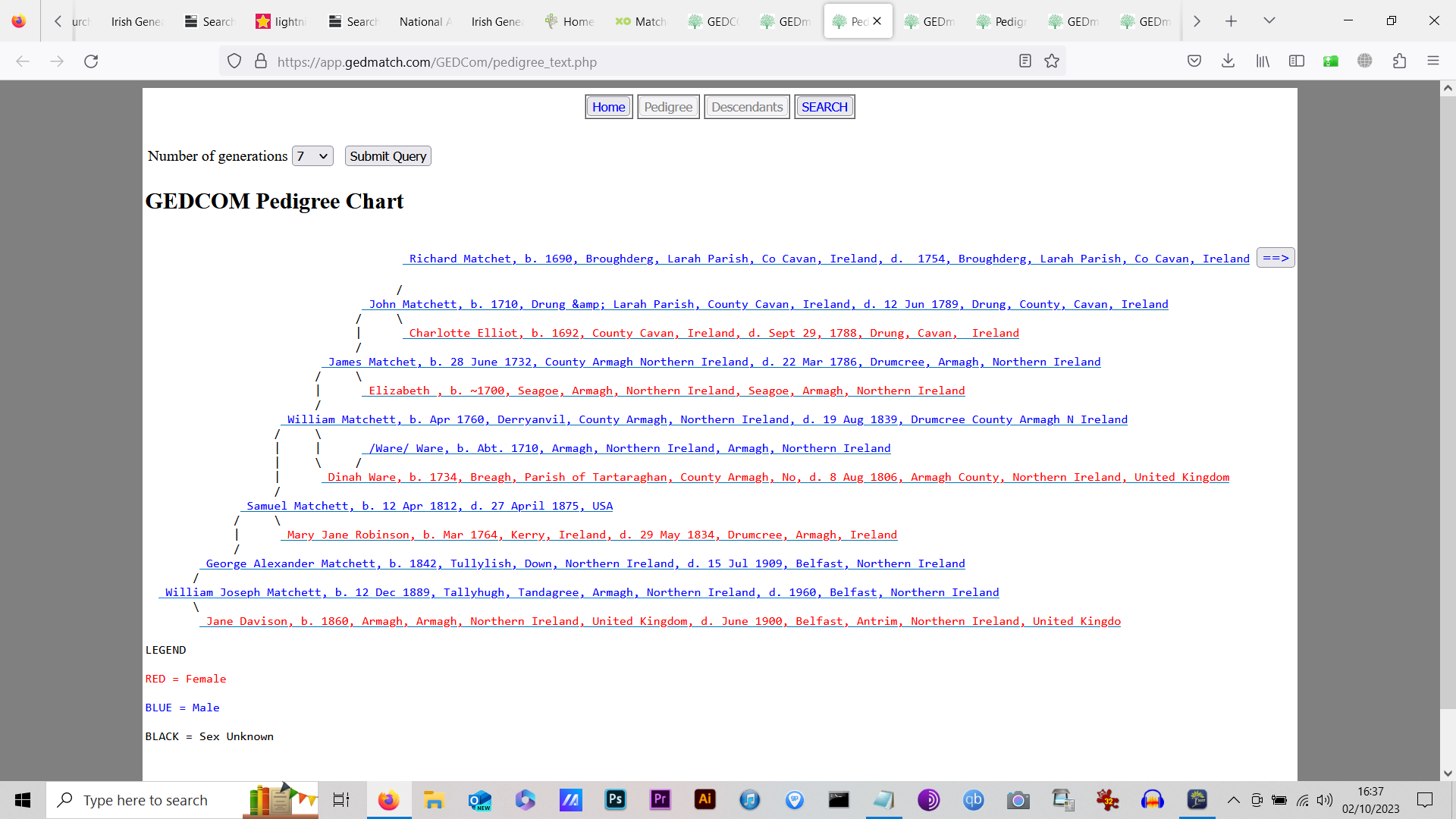
Task: Open File Explorer from the taskbar
Action: 434,799
